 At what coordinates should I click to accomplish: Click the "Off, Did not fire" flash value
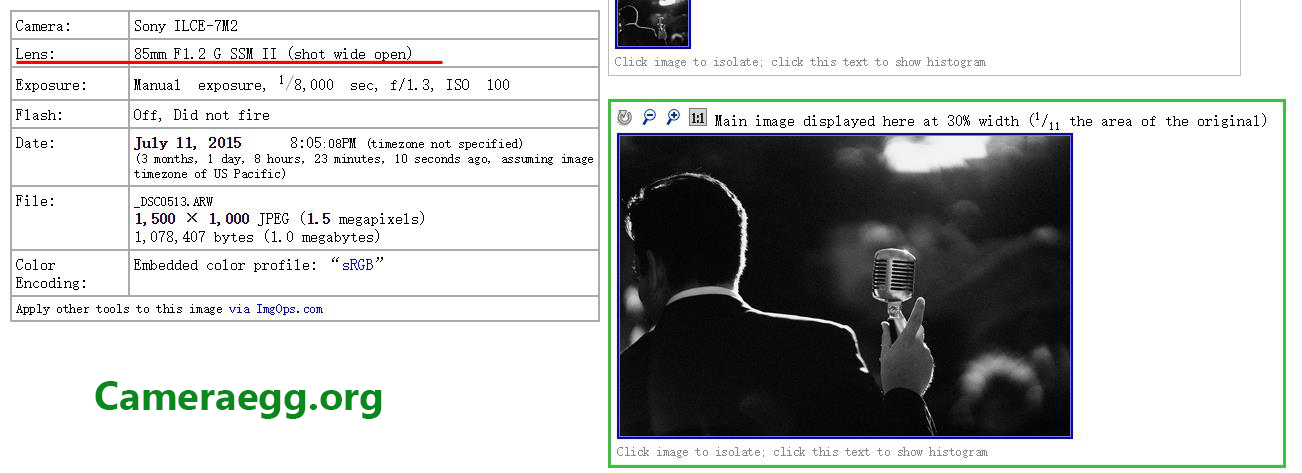[201, 115]
